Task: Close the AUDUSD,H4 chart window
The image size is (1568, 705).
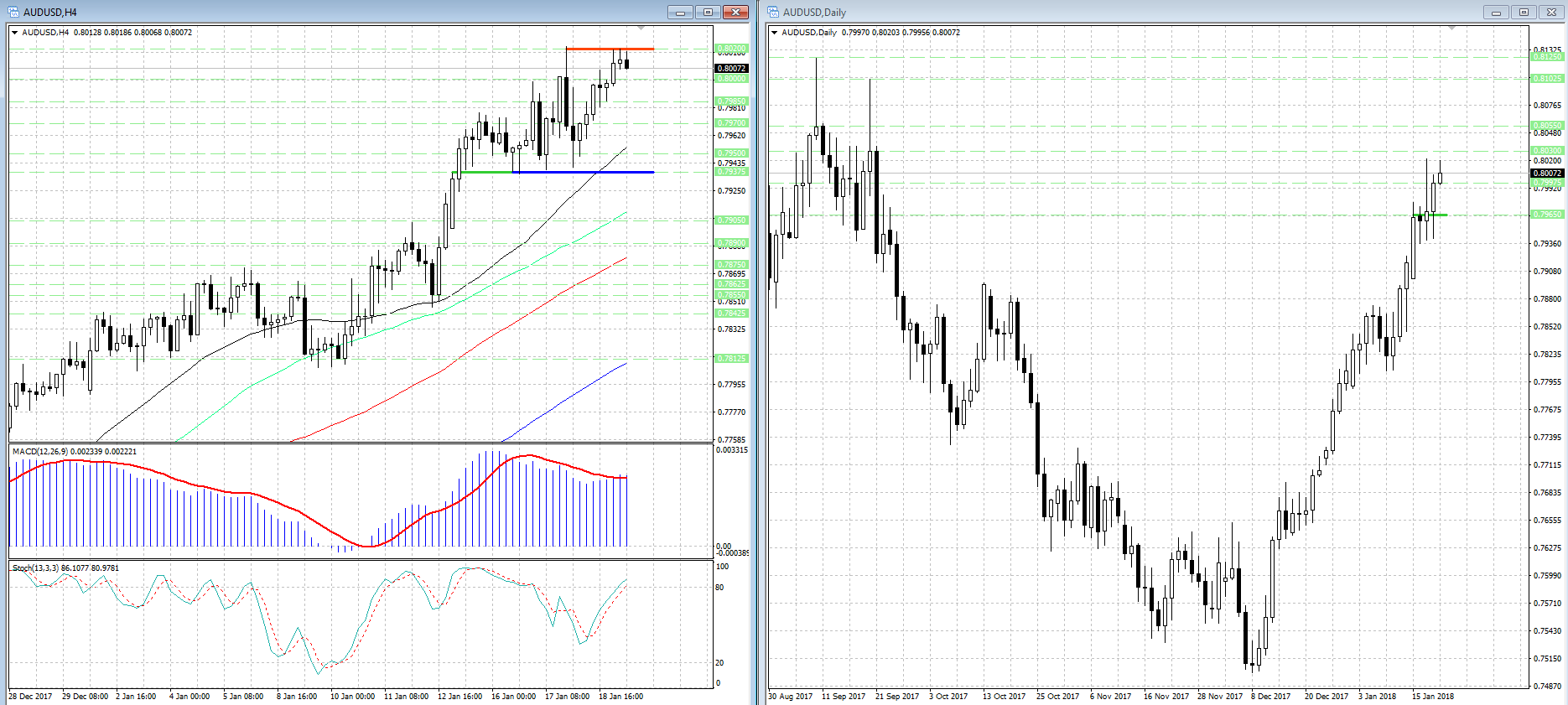Action: click(x=735, y=12)
